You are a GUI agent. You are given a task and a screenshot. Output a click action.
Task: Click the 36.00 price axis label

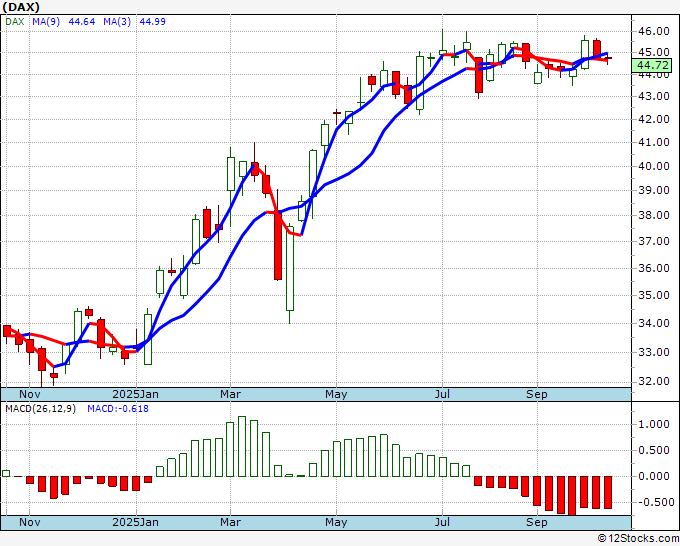(654, 268)
